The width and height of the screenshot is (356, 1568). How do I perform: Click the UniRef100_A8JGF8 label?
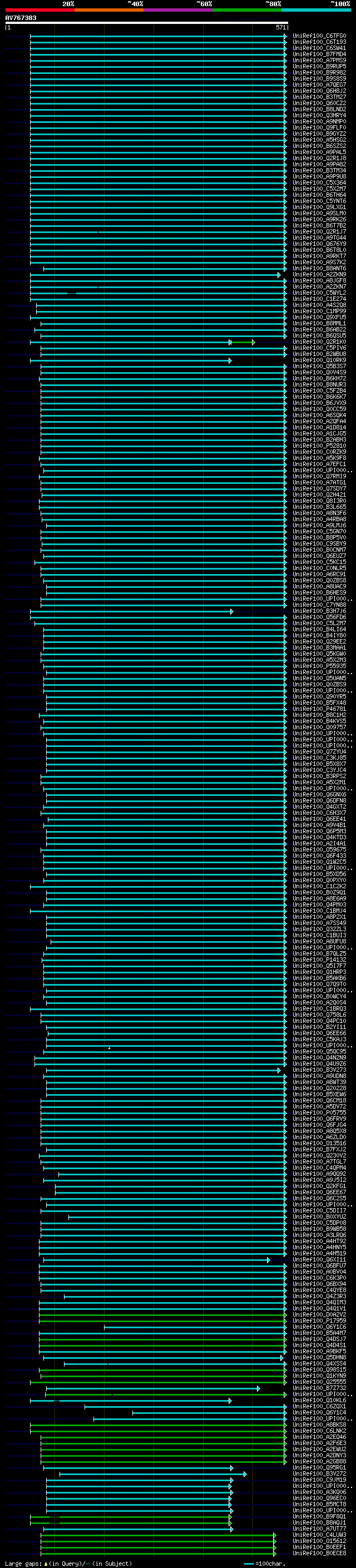[x=319, y=280]
